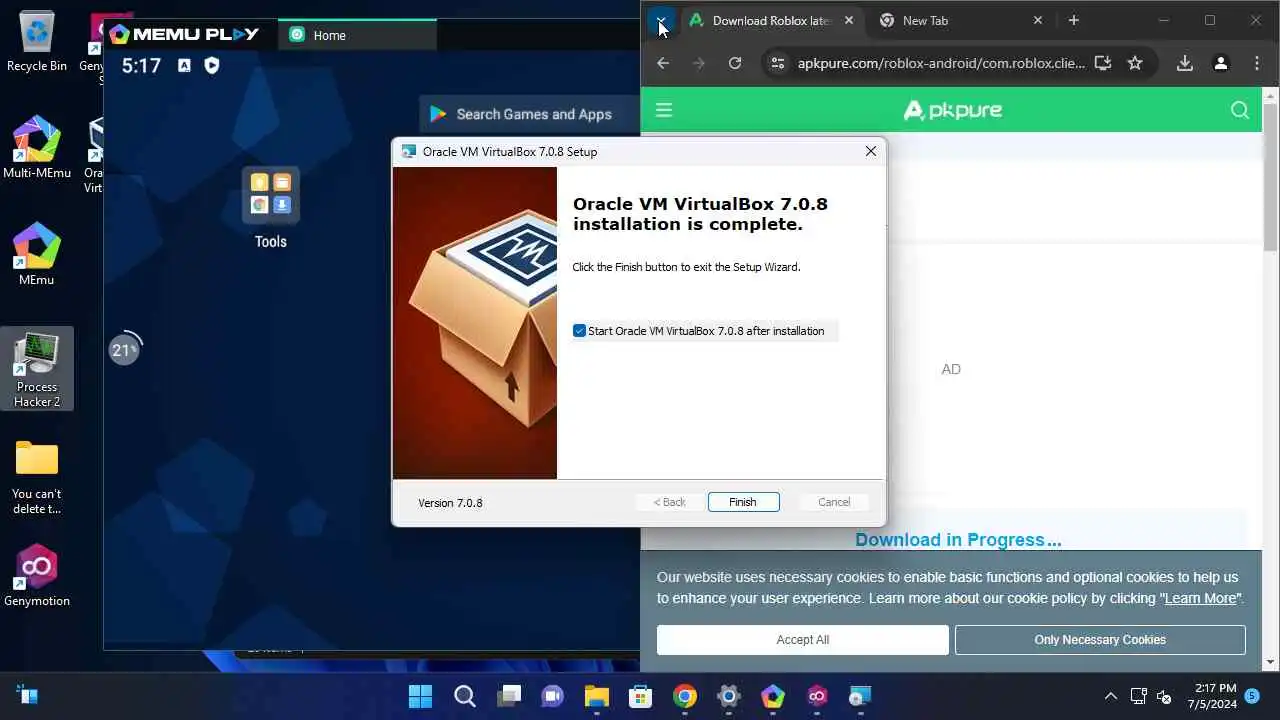
Task: Reload the APKPure page
Action: tap(735, 63)
